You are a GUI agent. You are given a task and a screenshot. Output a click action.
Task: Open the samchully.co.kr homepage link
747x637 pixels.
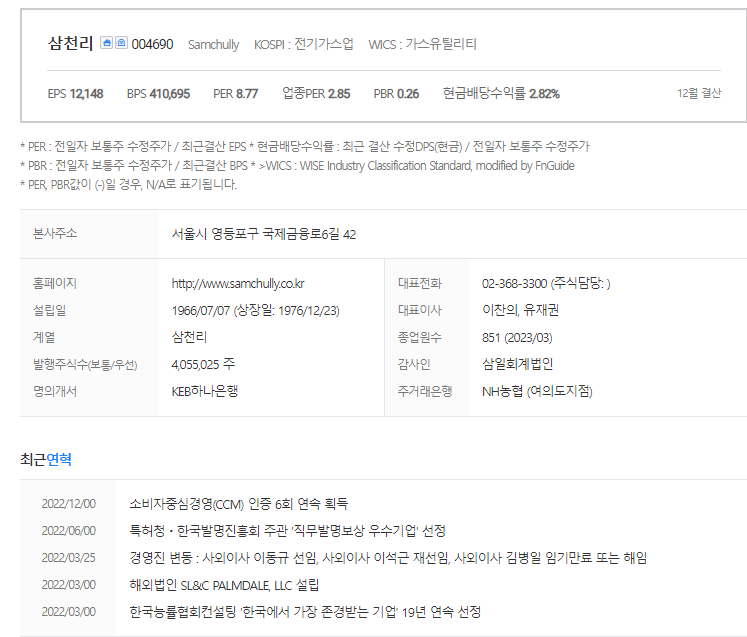click(238, 283)
